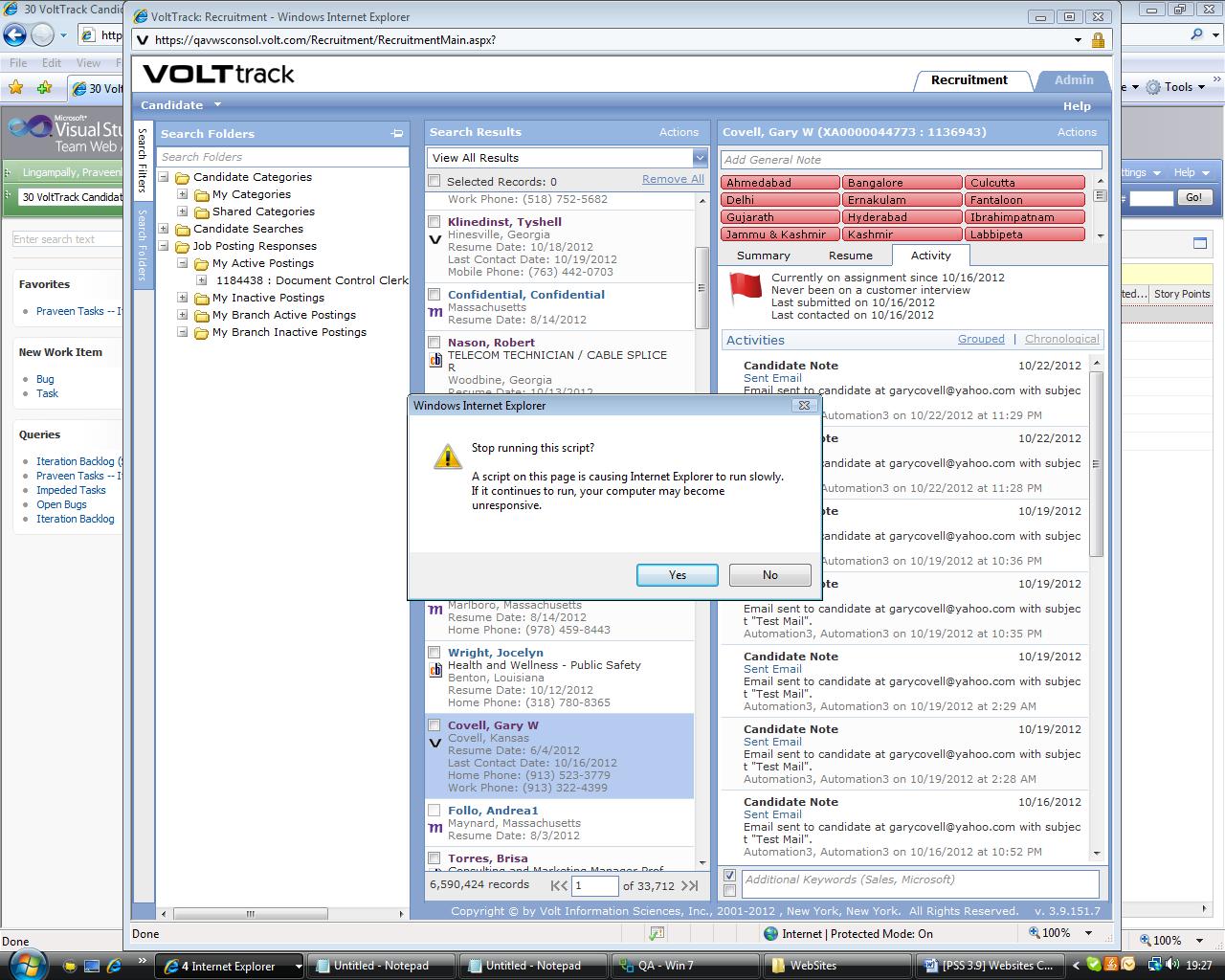Jump to last page of search results
The width and height of the screenshot is (1225, 980).
point(689,886)
